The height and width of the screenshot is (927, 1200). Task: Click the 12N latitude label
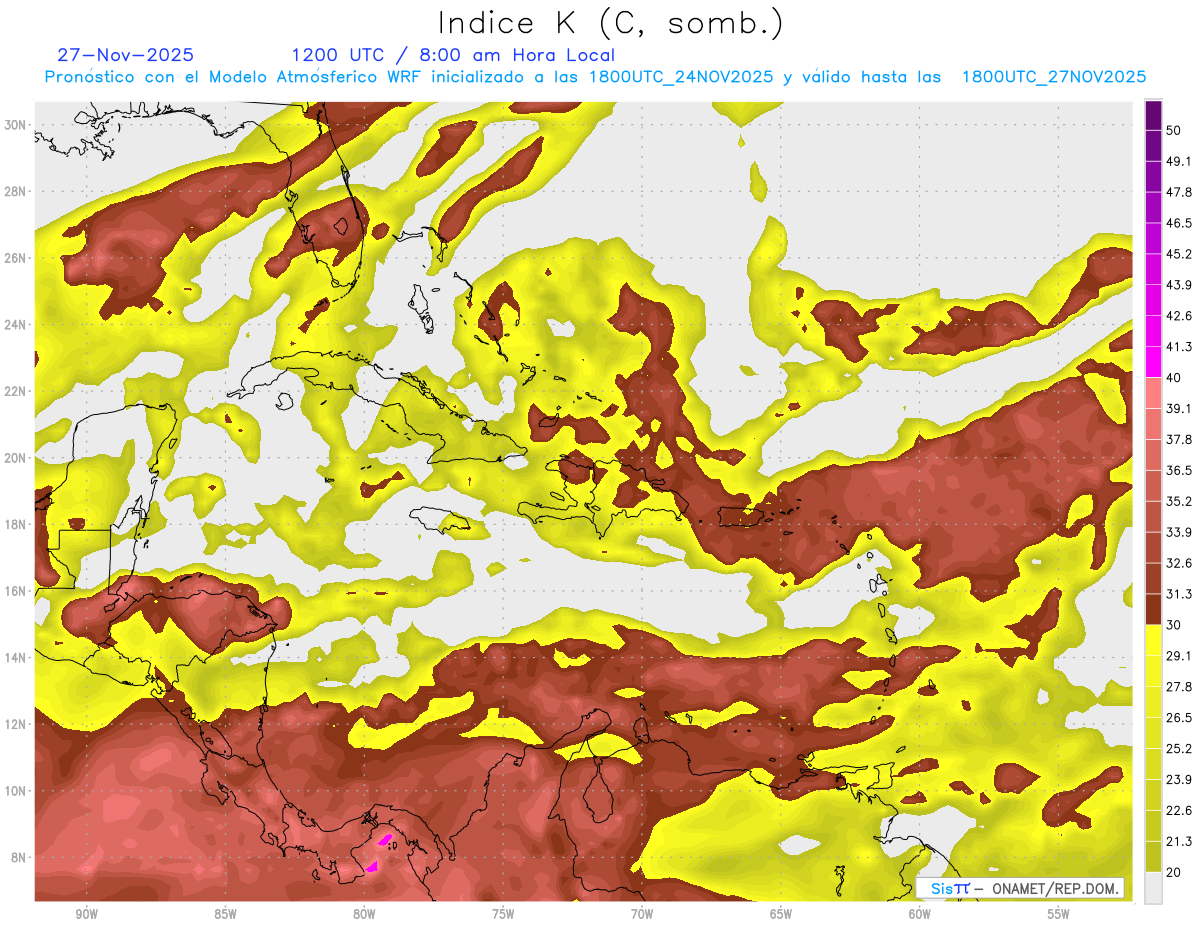click(x=15, y=724)
